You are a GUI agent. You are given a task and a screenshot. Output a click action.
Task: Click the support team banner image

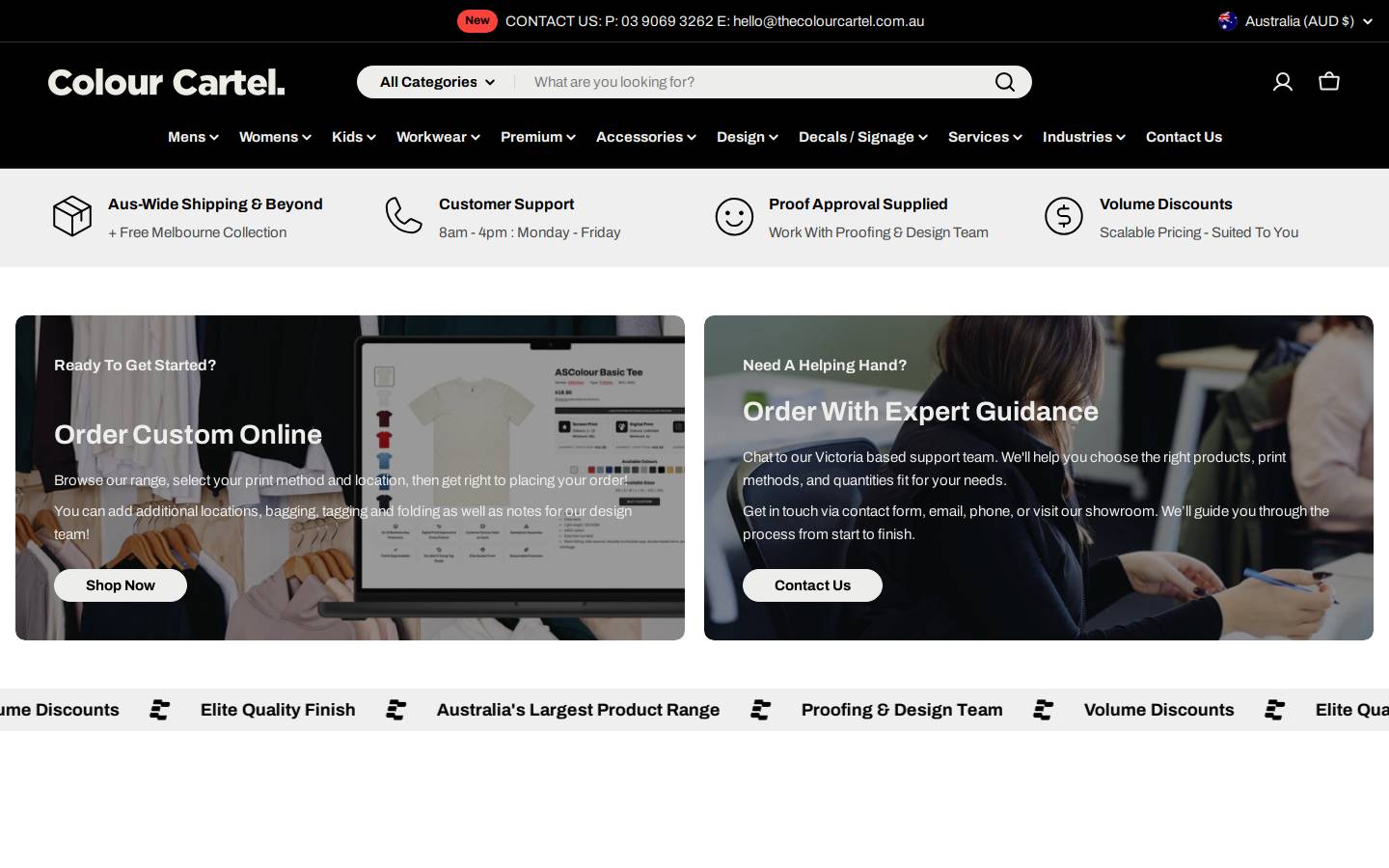click(1039, 477)
